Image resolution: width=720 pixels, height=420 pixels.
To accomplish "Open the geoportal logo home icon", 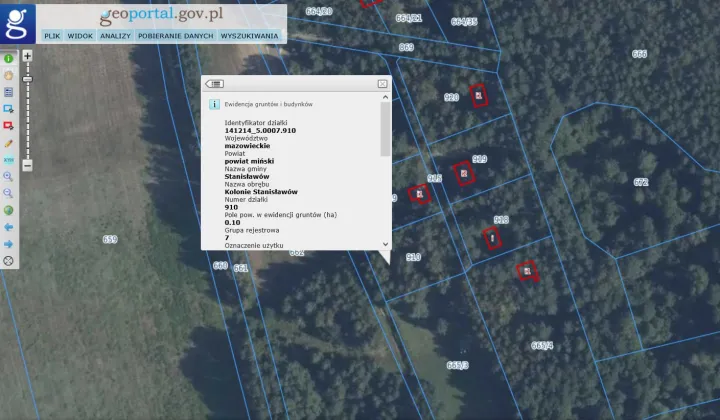I will (17, 23).
